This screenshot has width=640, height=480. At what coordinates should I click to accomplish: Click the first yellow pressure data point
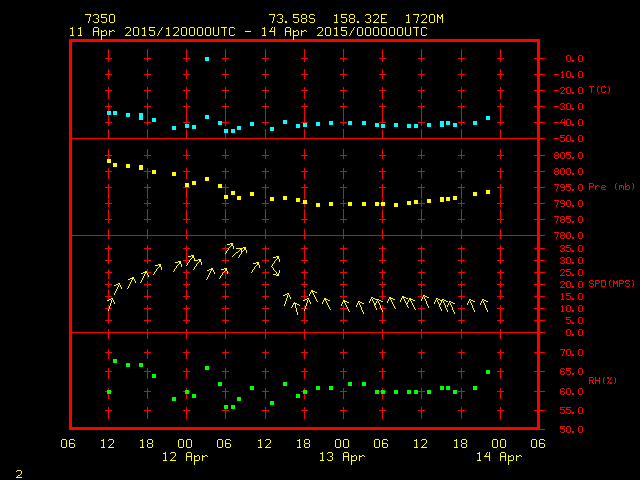tap(109, 161)
